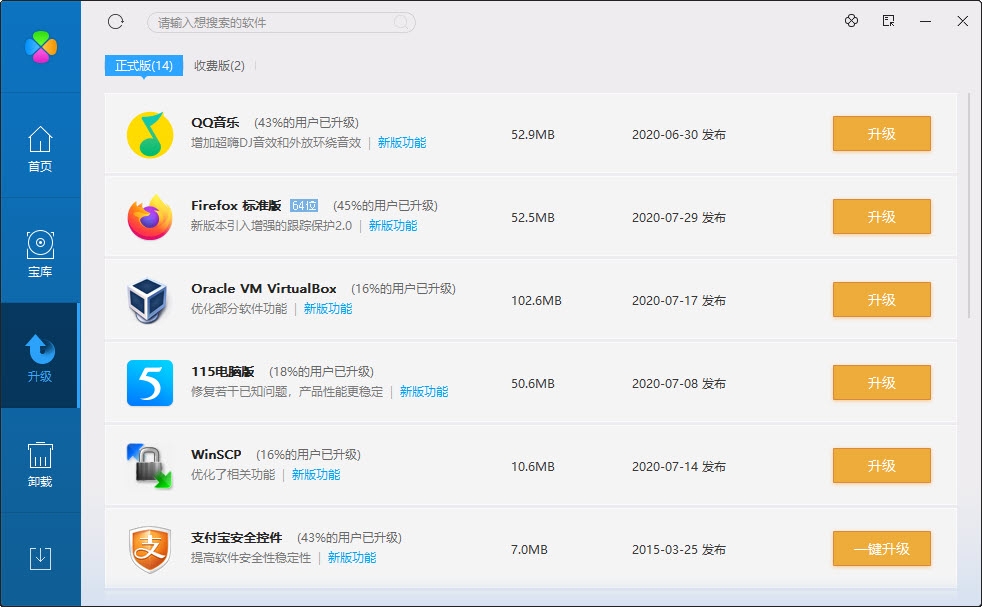Click the 115电脑版 app icon
The image size is (982, 607).
click(x=150, y=383)
